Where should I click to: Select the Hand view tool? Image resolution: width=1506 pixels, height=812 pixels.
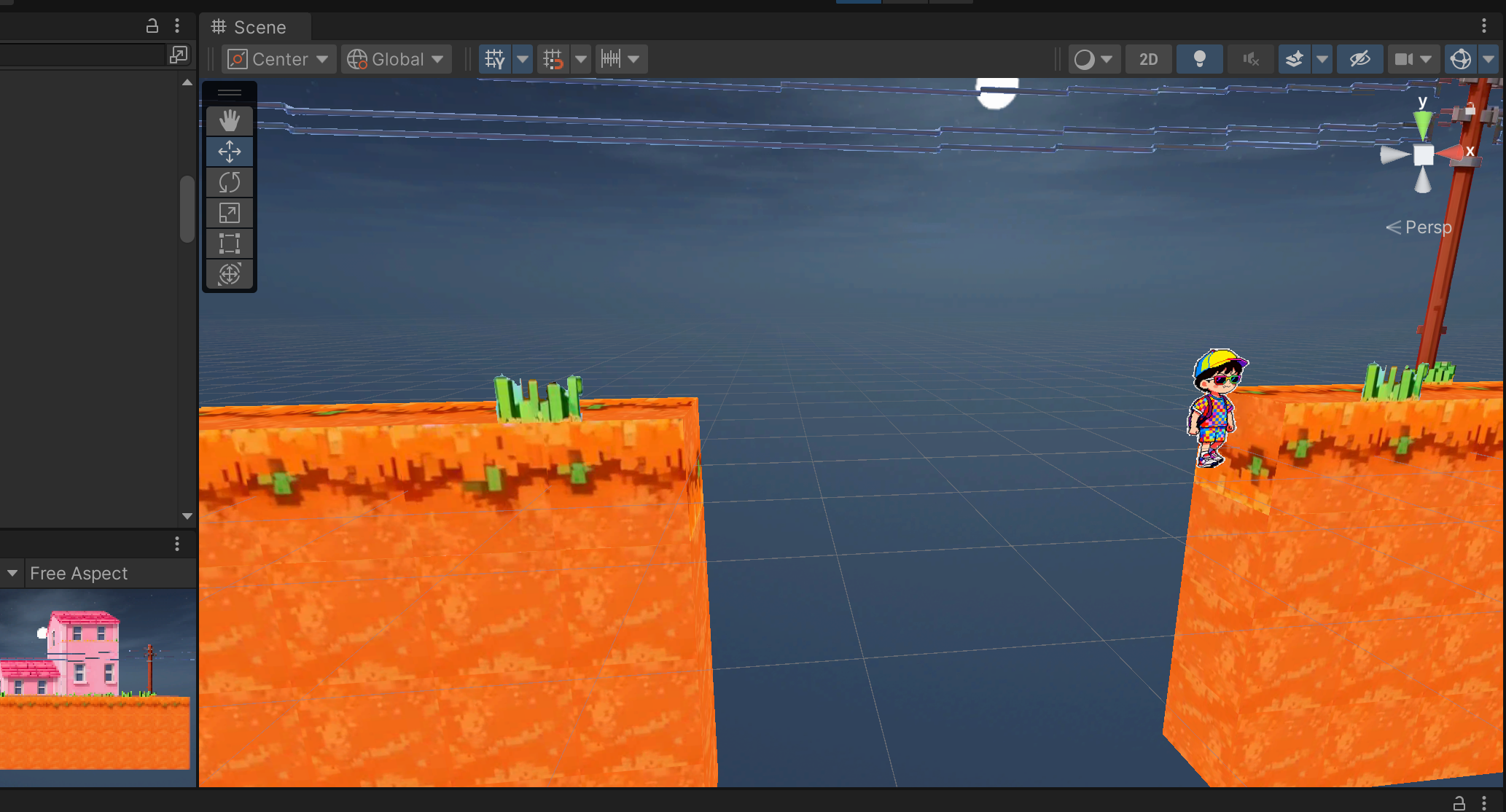coord(230,121)
